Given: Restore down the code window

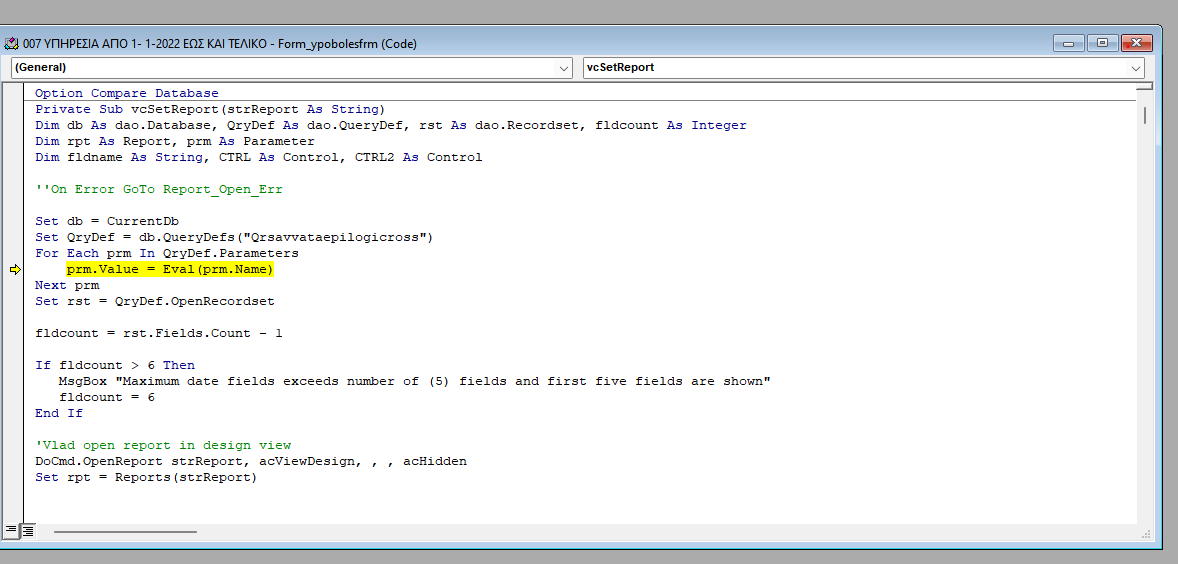Looking at the screenshot, I should point(1102,44).
